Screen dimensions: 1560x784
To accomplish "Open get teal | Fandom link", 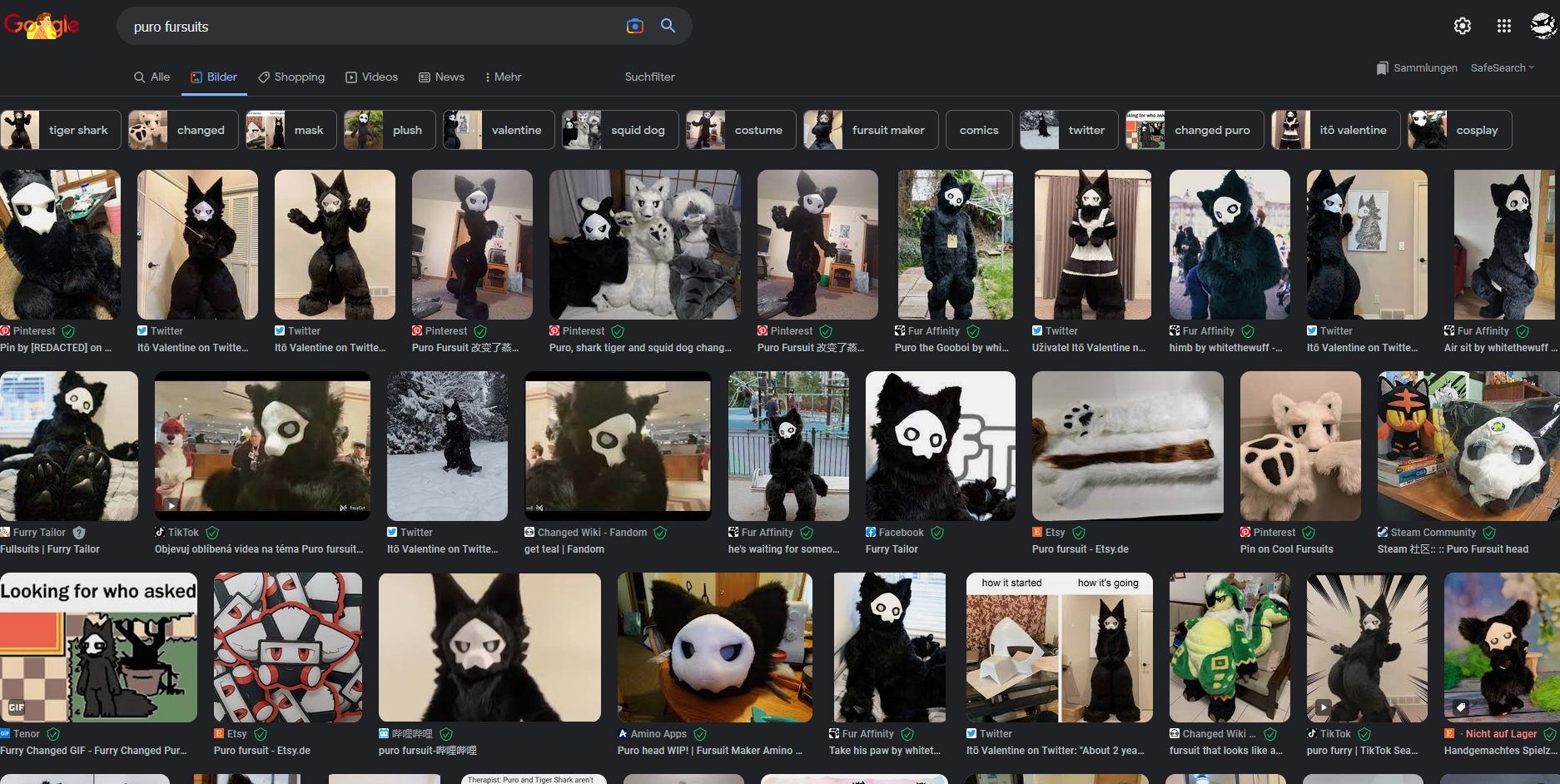I will (564, 549).
